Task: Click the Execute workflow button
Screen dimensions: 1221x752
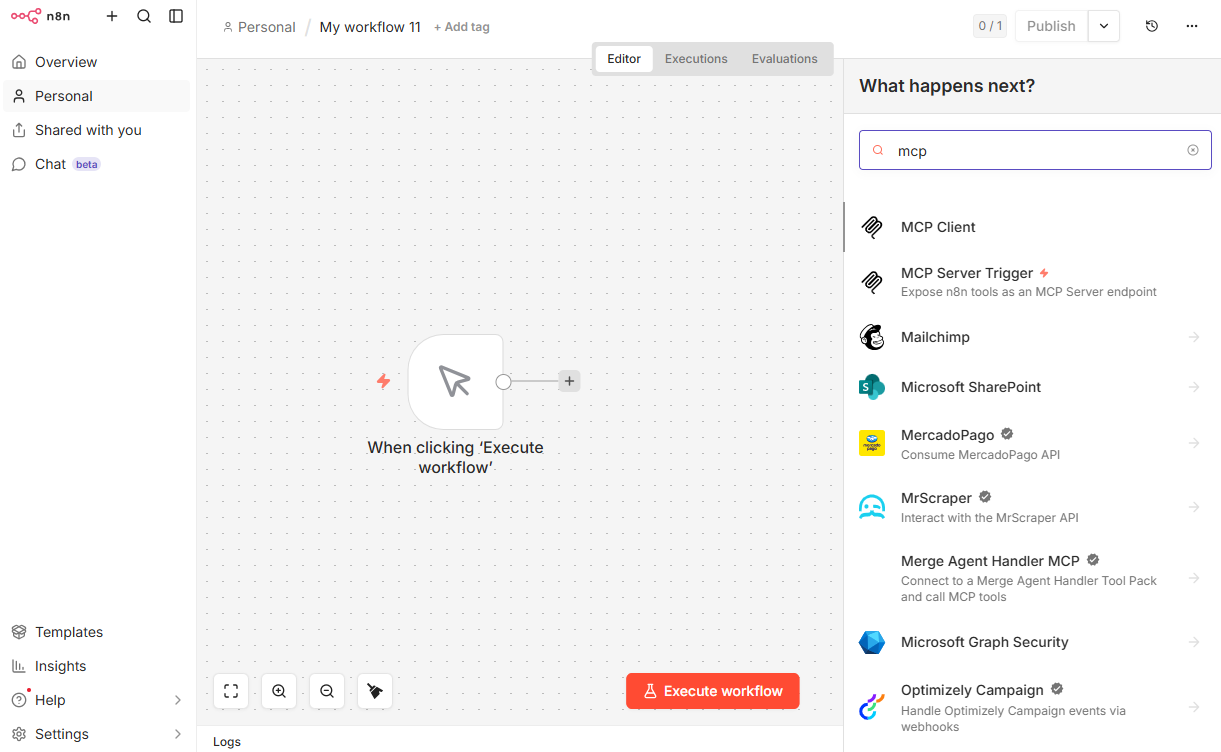Action: (713, 691)
